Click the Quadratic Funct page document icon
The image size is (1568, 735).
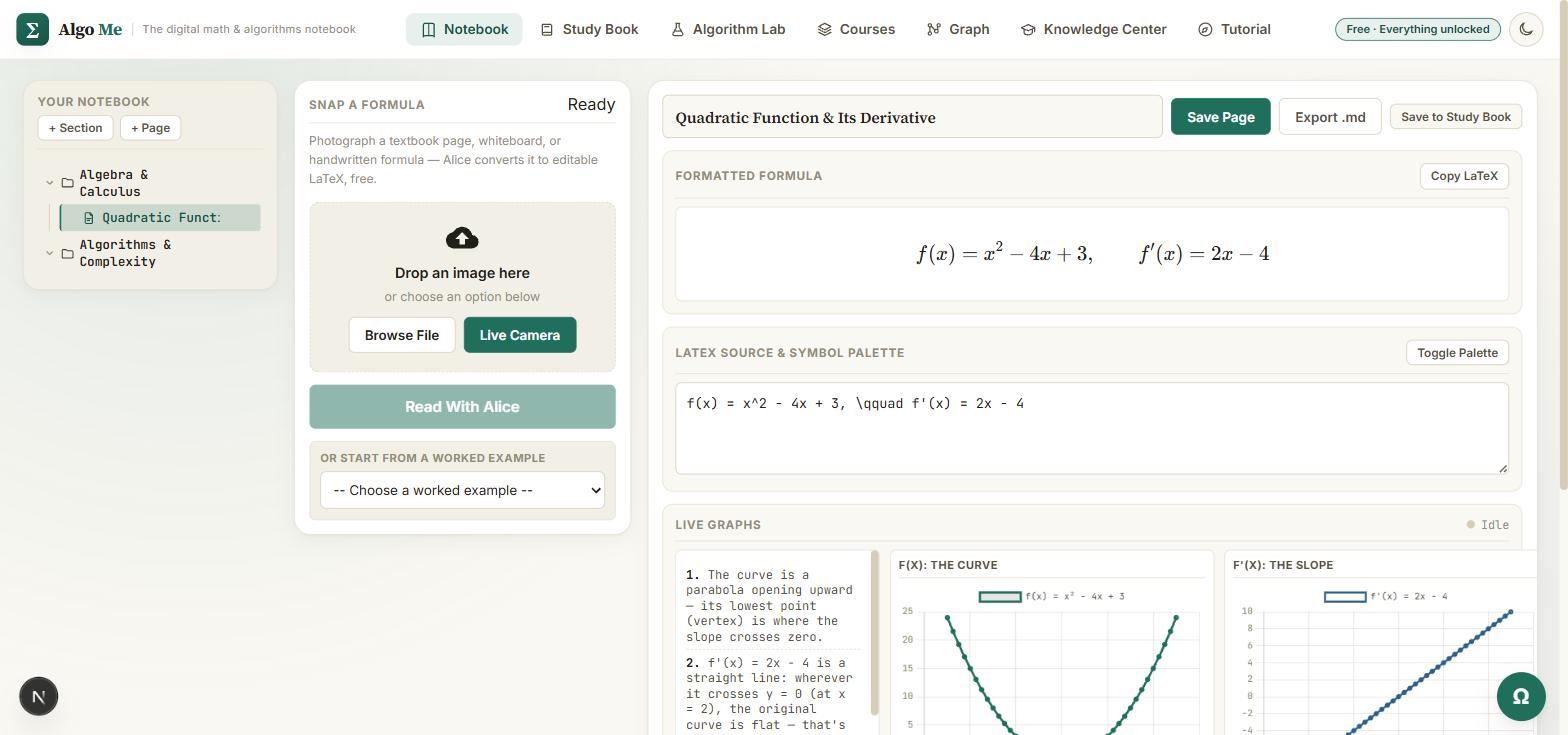89,217
